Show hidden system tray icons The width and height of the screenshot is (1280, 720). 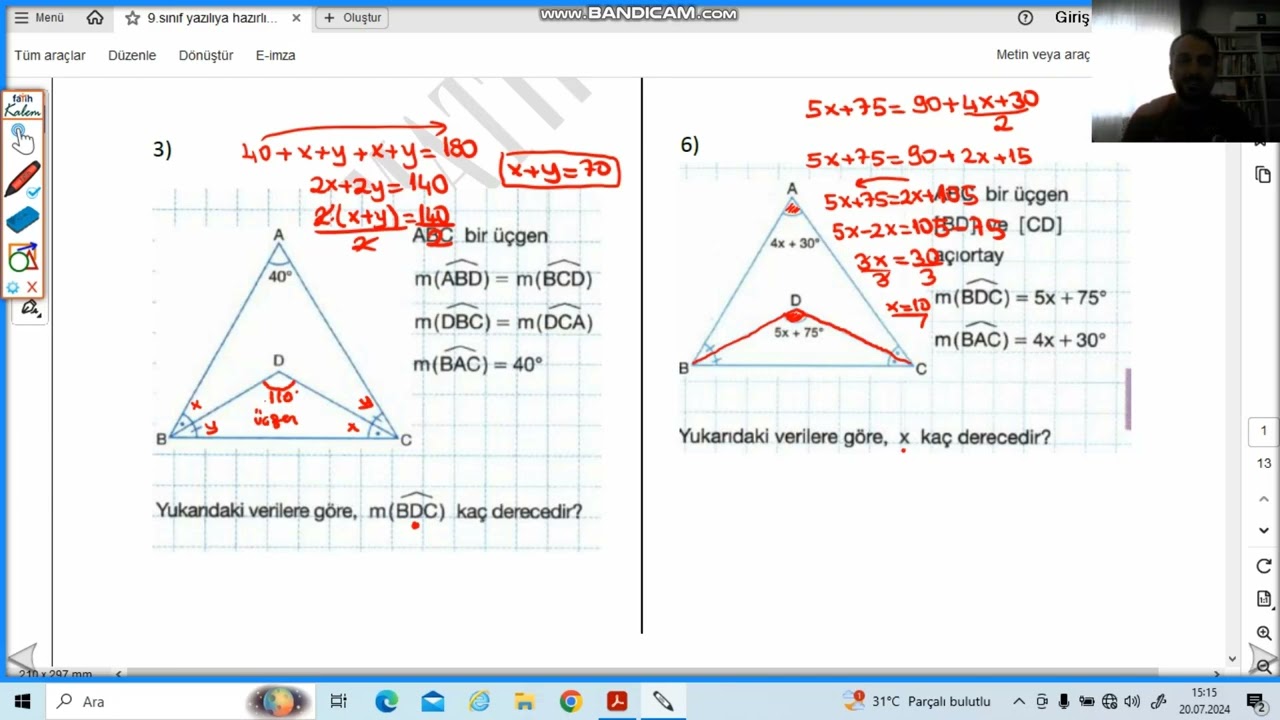(x=1019, y=701)
